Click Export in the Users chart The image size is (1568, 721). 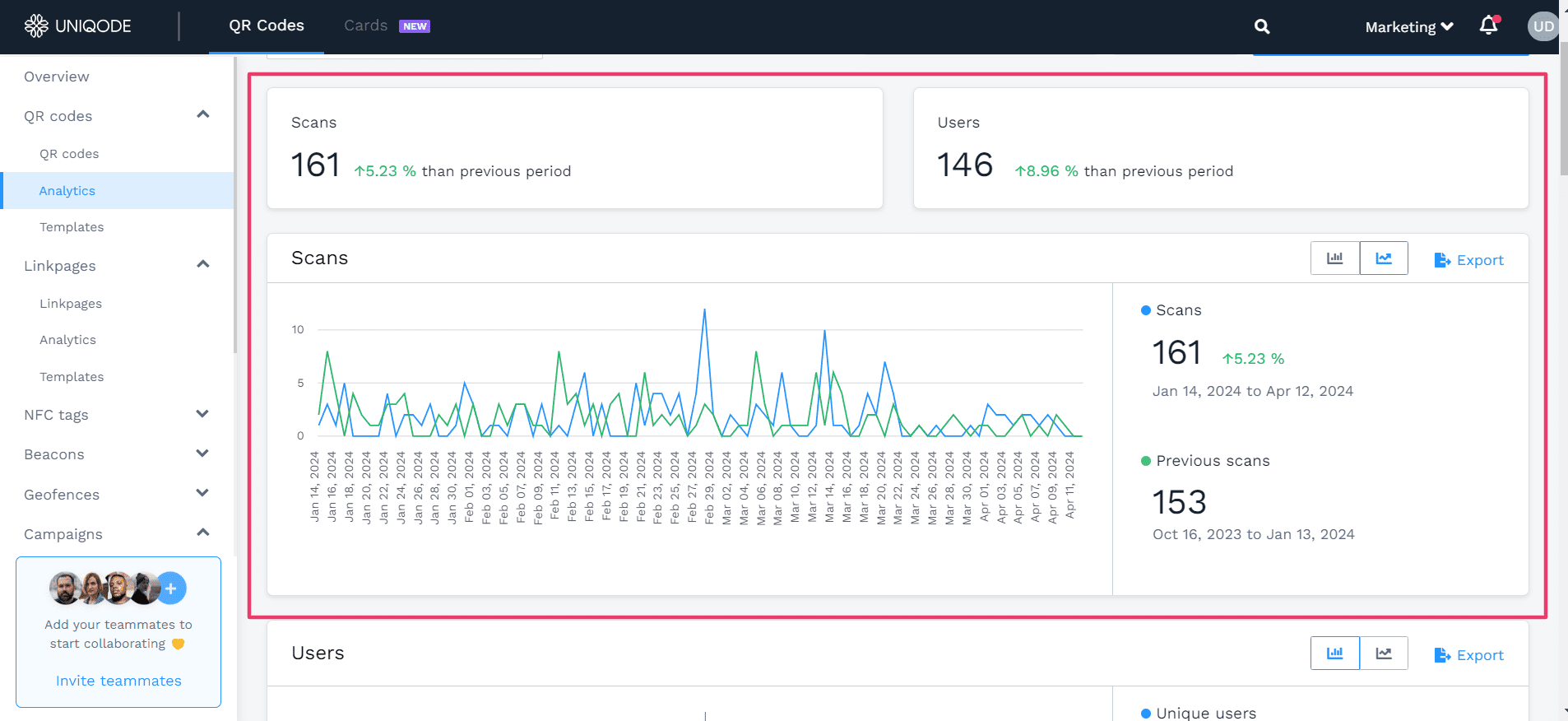coord(1469,655)
